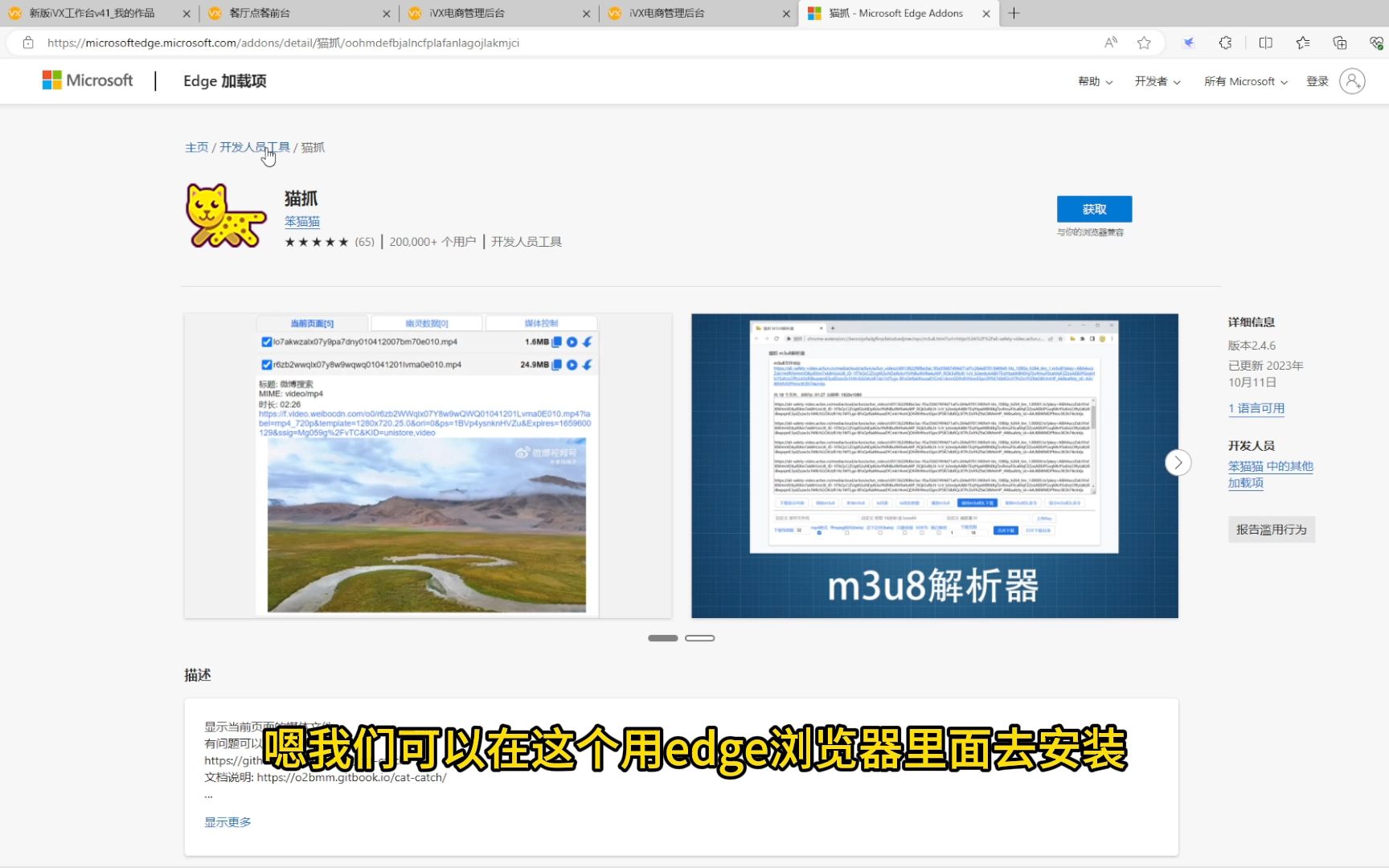The width and height of the screenshot is (1389, 868).
Task: Click the 获取 button
Action: pyautogui.click(x=1094, y=209)
